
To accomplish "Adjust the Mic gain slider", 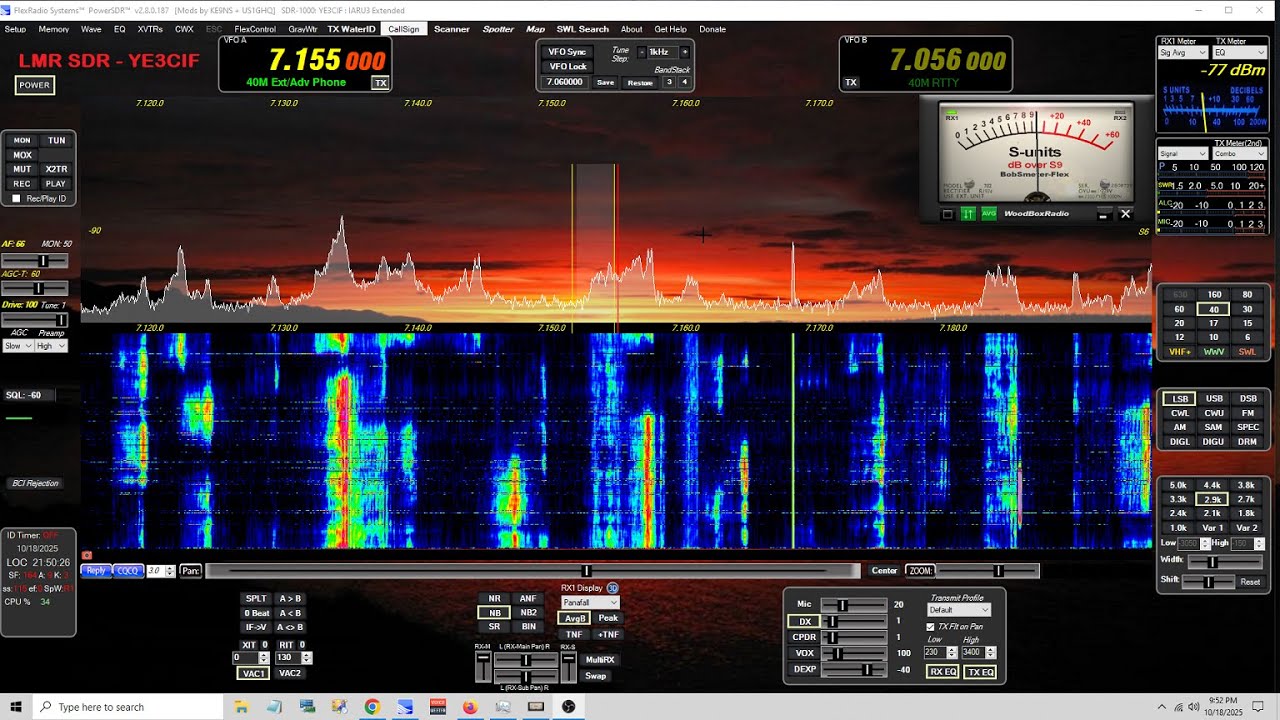I will point(853,605).
